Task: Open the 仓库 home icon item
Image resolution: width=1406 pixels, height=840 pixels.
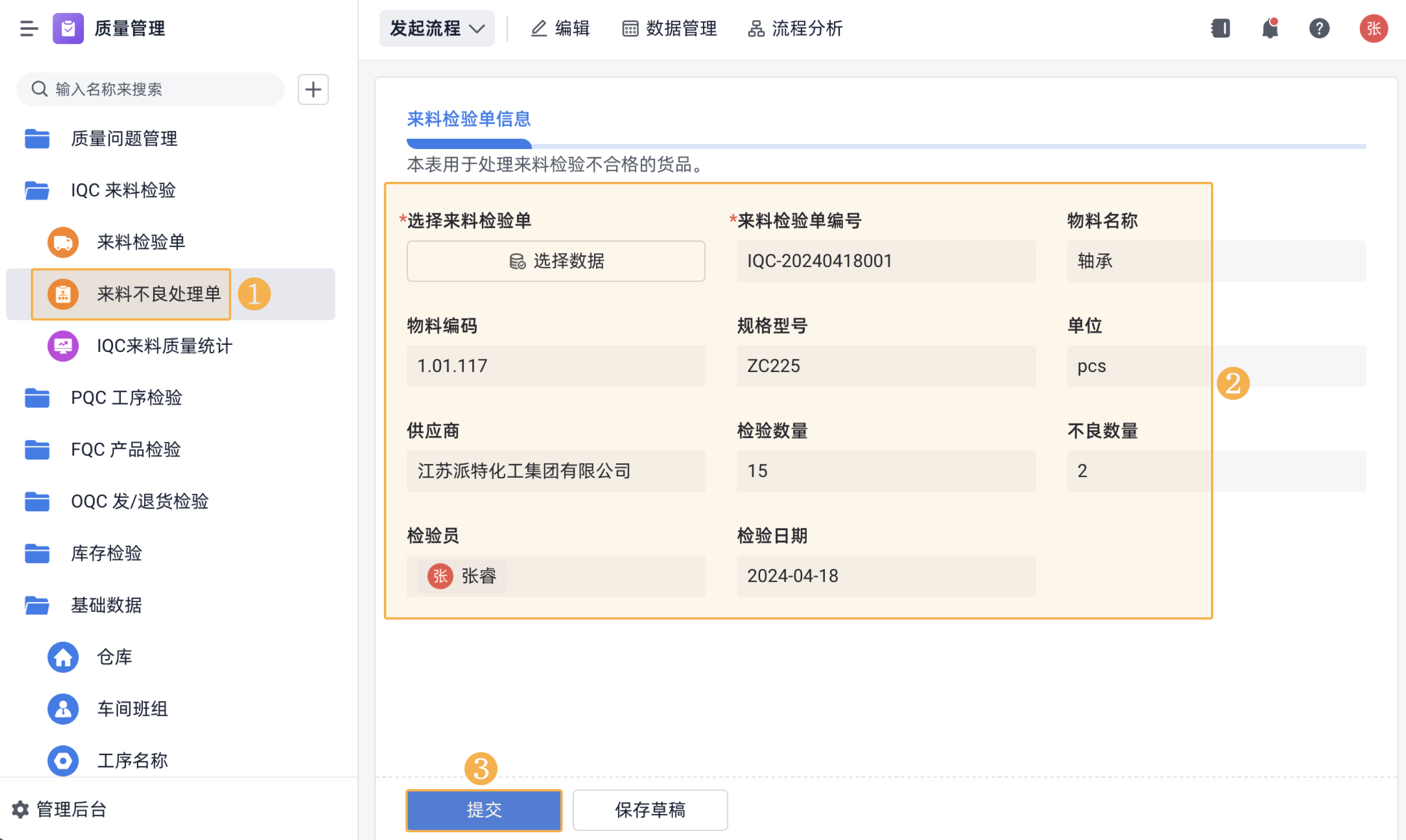Action: [114, 657]
